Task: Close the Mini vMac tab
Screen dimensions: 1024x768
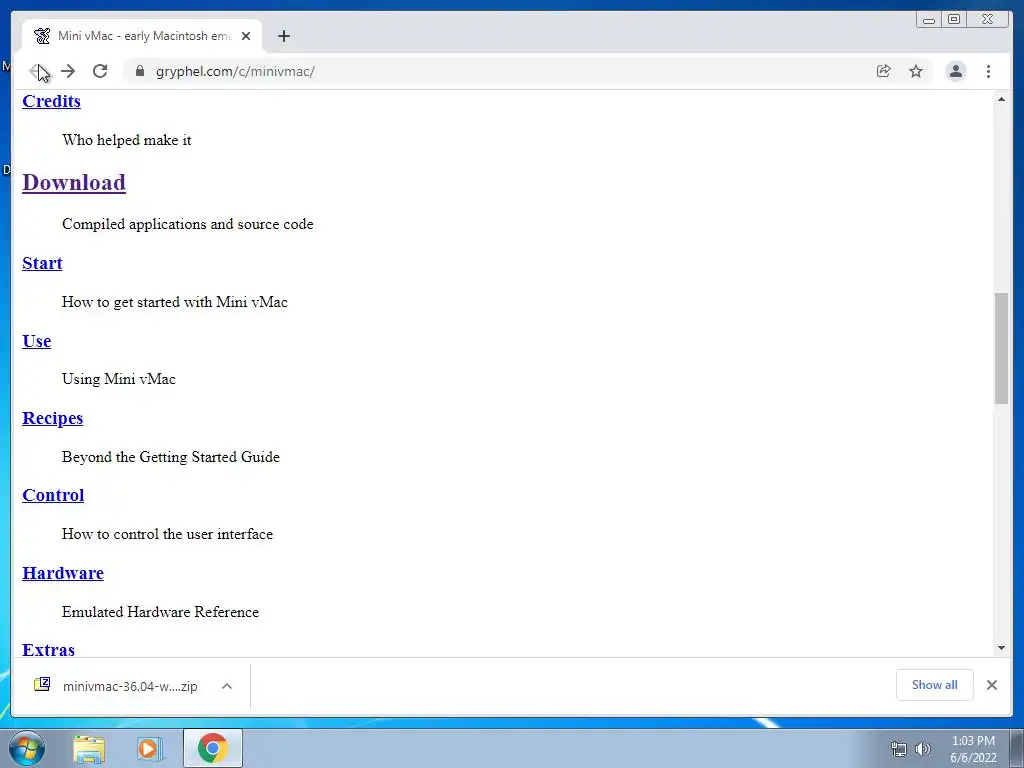Action: pos(246,36)
